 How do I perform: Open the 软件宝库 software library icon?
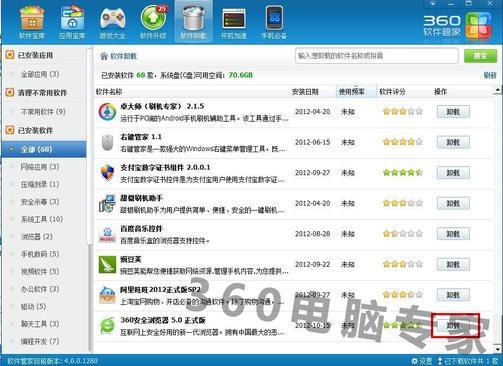click(x=32, y=22)
